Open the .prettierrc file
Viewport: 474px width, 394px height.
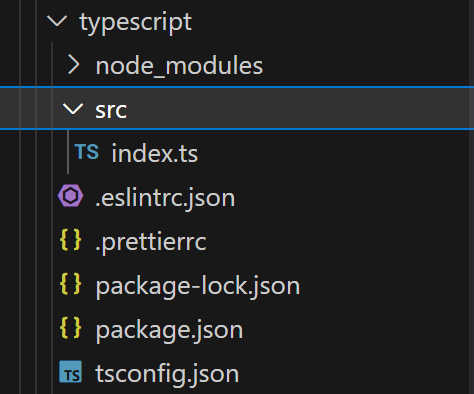[151, 242]
